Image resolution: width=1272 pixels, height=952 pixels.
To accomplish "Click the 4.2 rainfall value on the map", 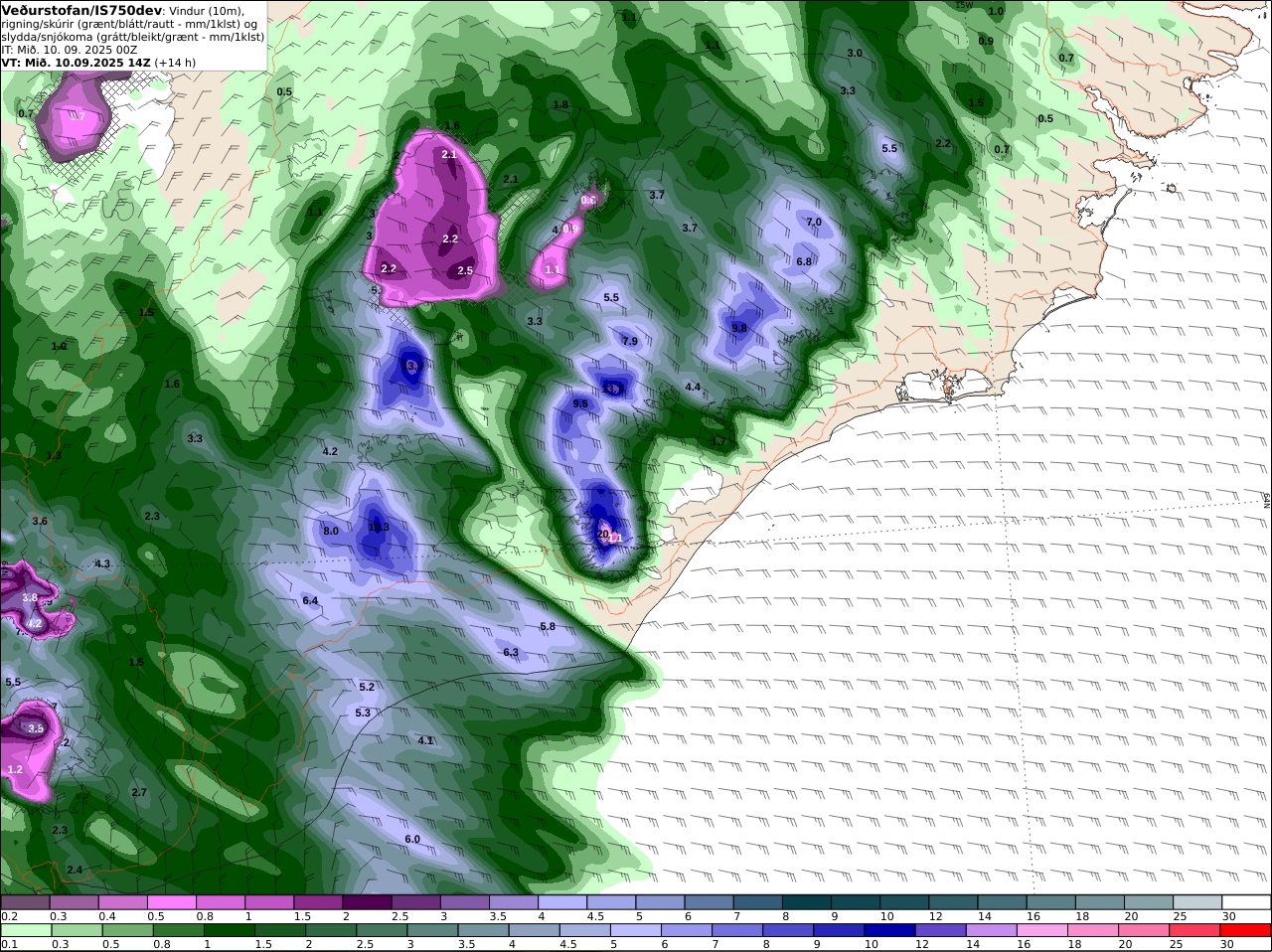I will click(330, 451).
